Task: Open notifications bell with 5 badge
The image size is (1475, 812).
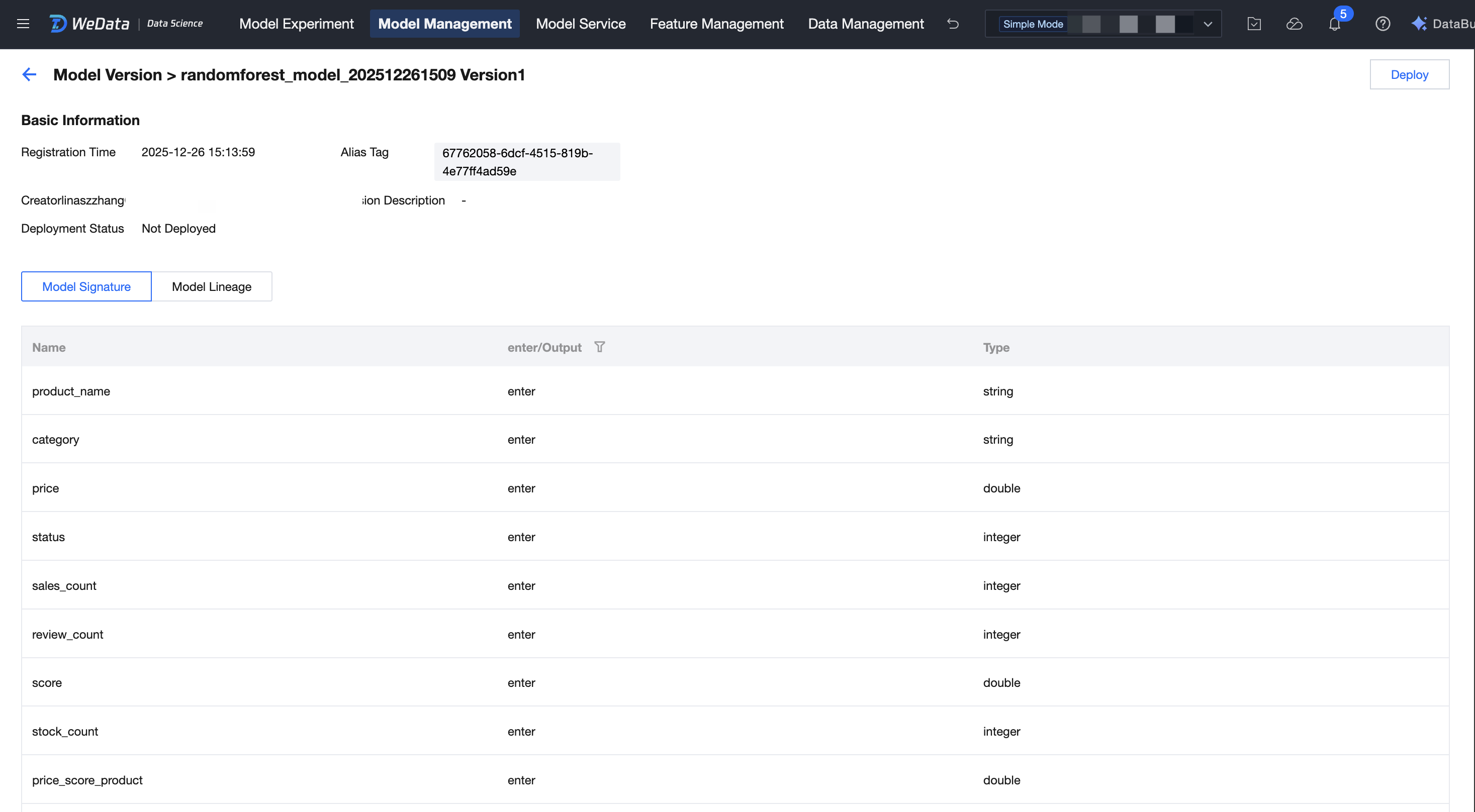Action: point(1334,24)
